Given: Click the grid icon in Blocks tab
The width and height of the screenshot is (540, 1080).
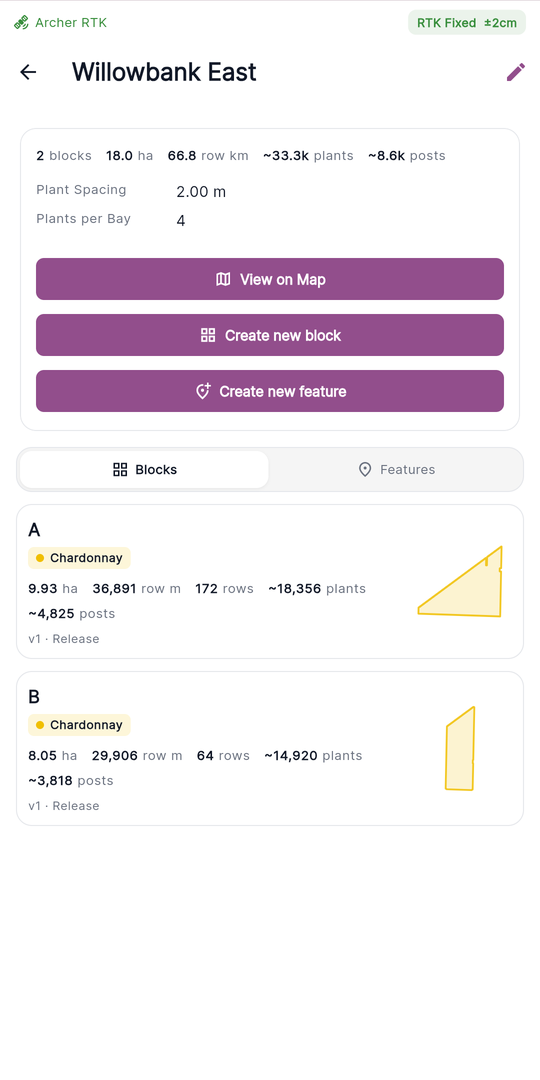Looking at the screenshot, I should [x=120, y=470].
